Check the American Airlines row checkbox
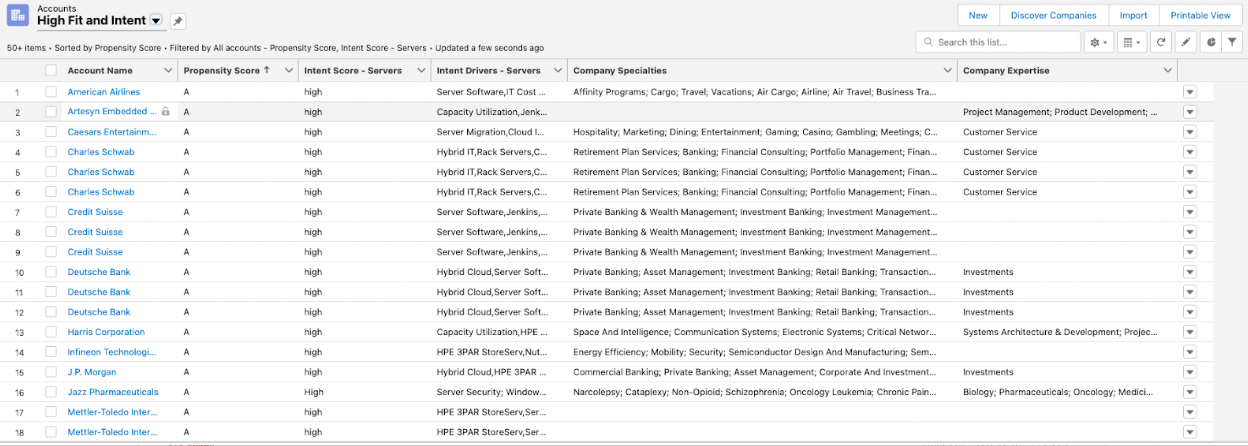The height and width of the screenshot is (446, 1248). [x=51, y=92]
